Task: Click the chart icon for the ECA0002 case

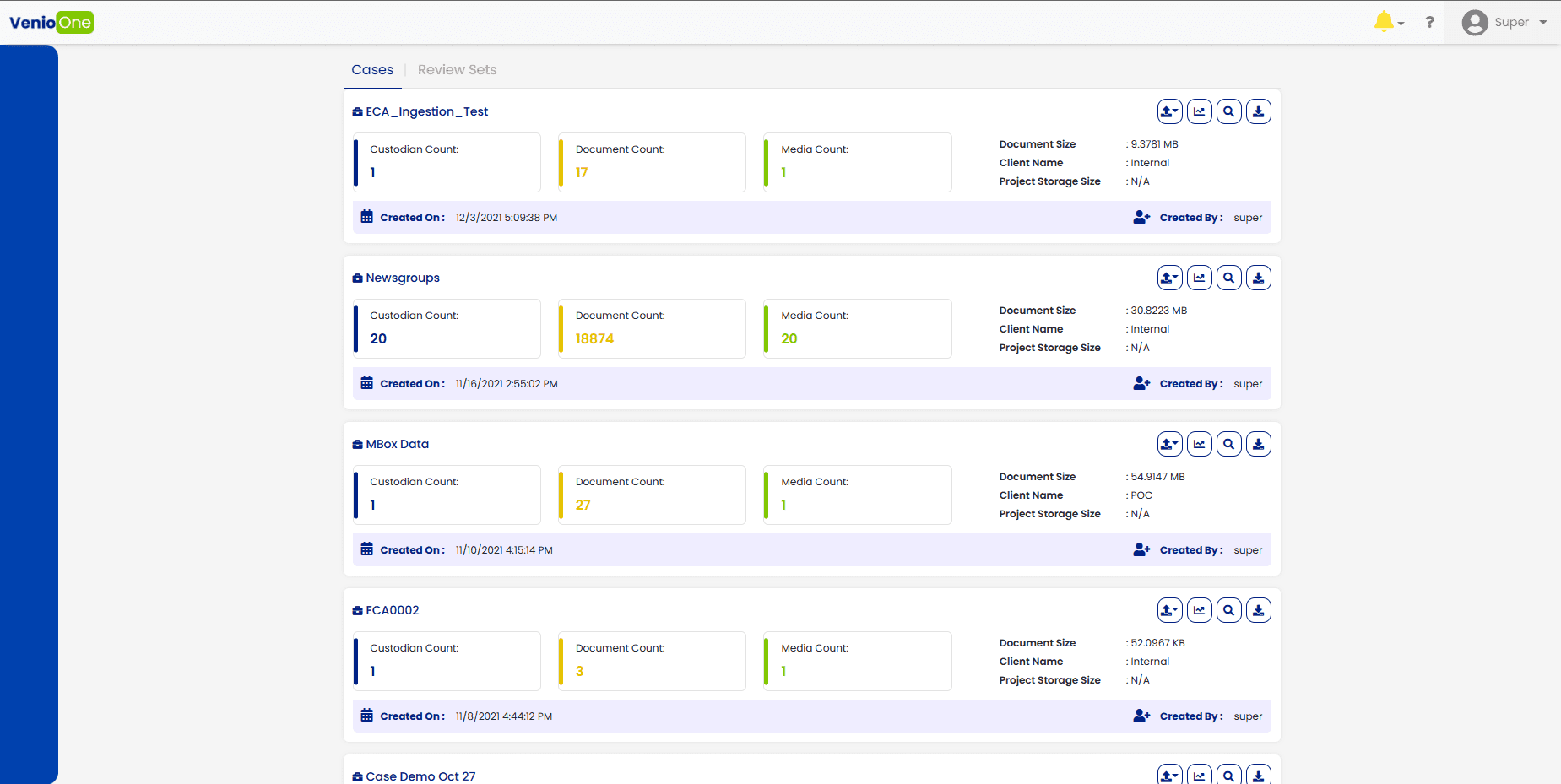Action: [x=1199, y=610]
